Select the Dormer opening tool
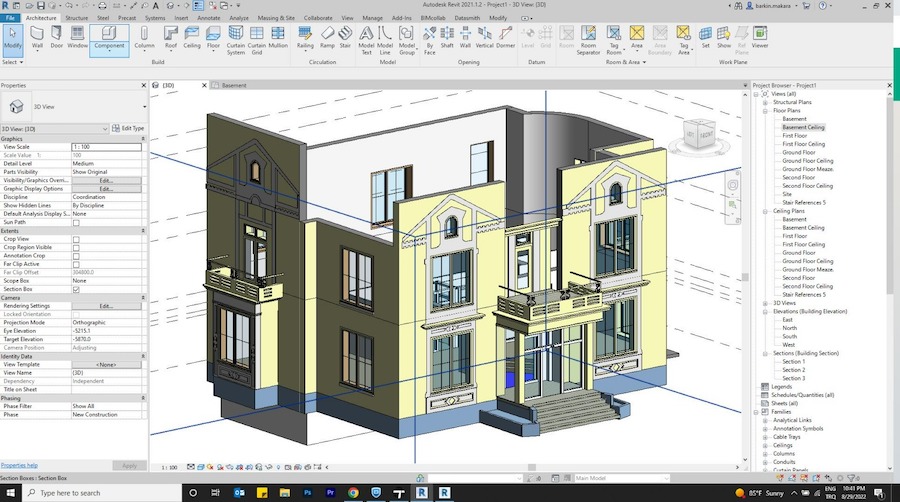Image resolution: width=900 pixels, height=502 pixels. click(x=505, y=38)
